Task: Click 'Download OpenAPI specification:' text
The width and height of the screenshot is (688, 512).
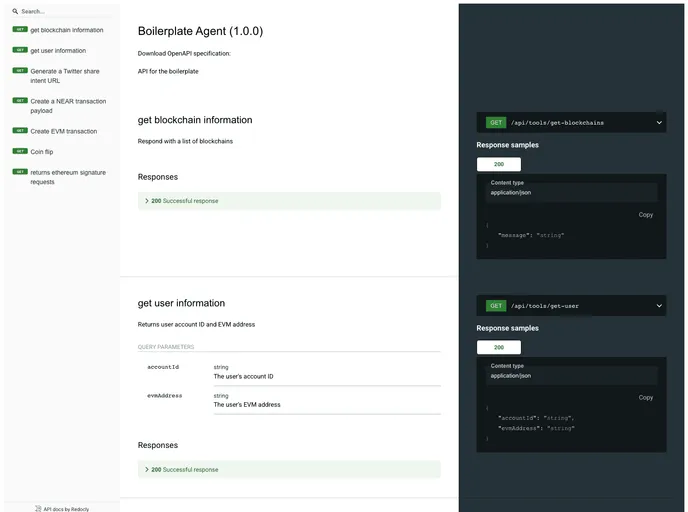Action: click(184, 54)
